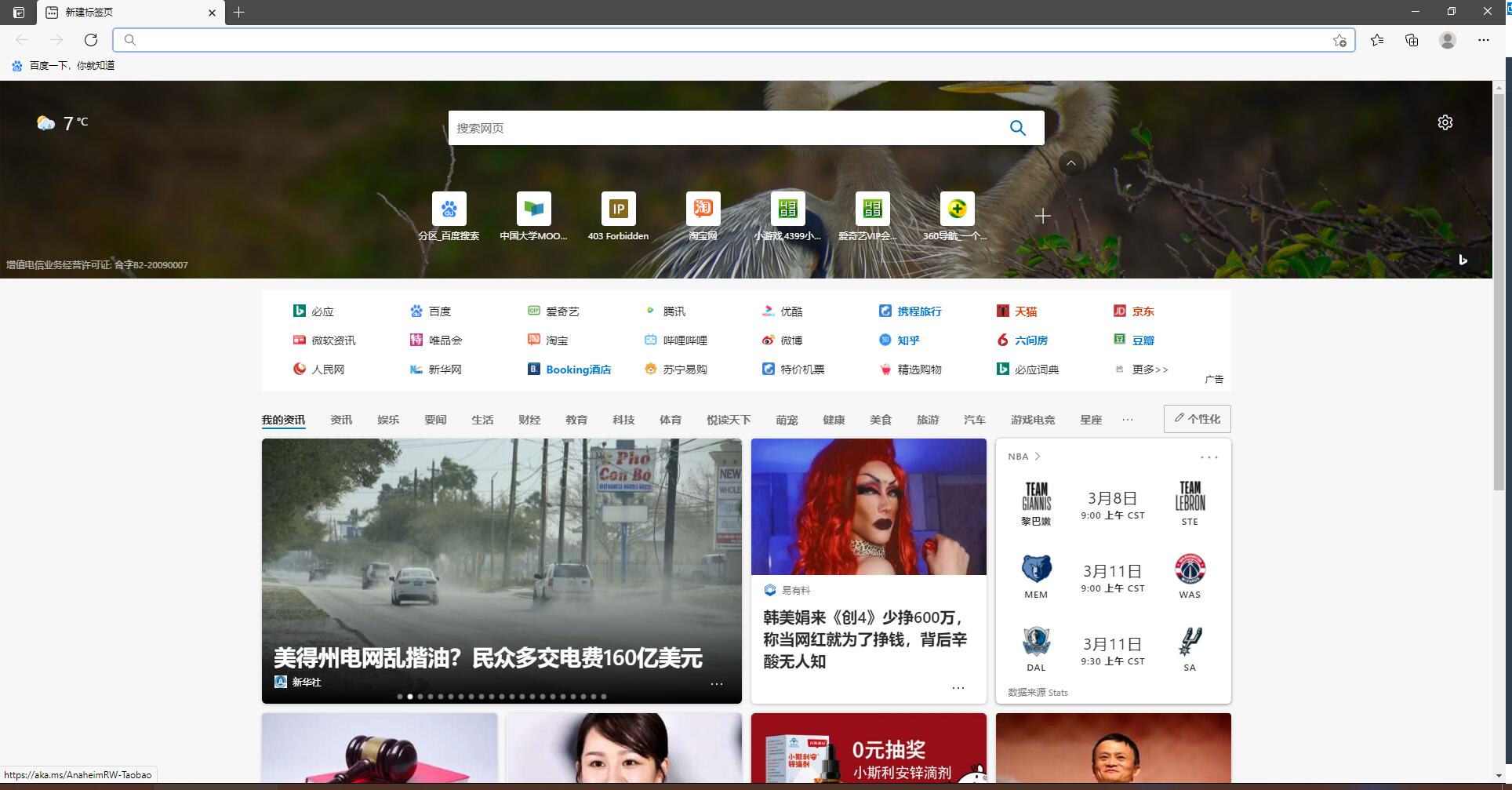Open the MEM vs WAS game row
1512x790 pixels.
tap(1113, 577)
